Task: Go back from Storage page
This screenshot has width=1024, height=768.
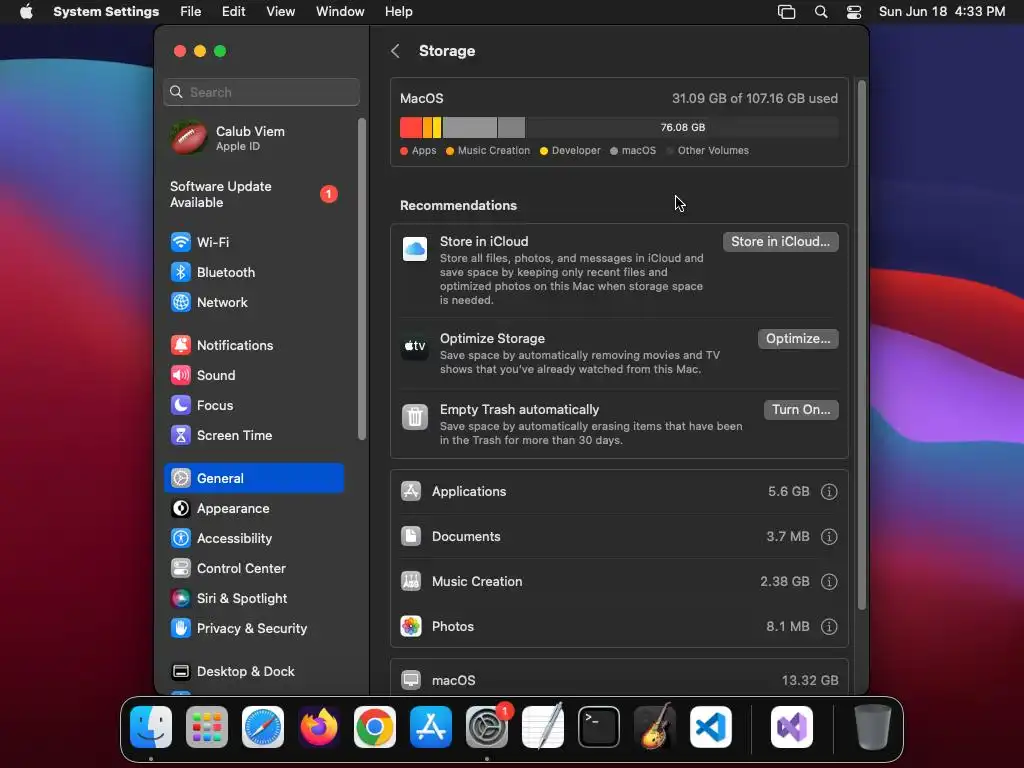Action: tap(395, 51)
